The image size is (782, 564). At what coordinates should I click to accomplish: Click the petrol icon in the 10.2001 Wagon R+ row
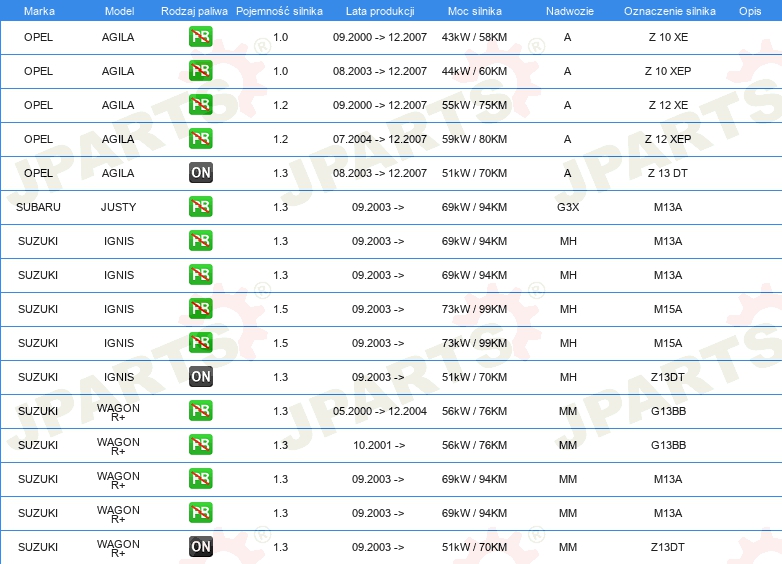tap(200, 445)
